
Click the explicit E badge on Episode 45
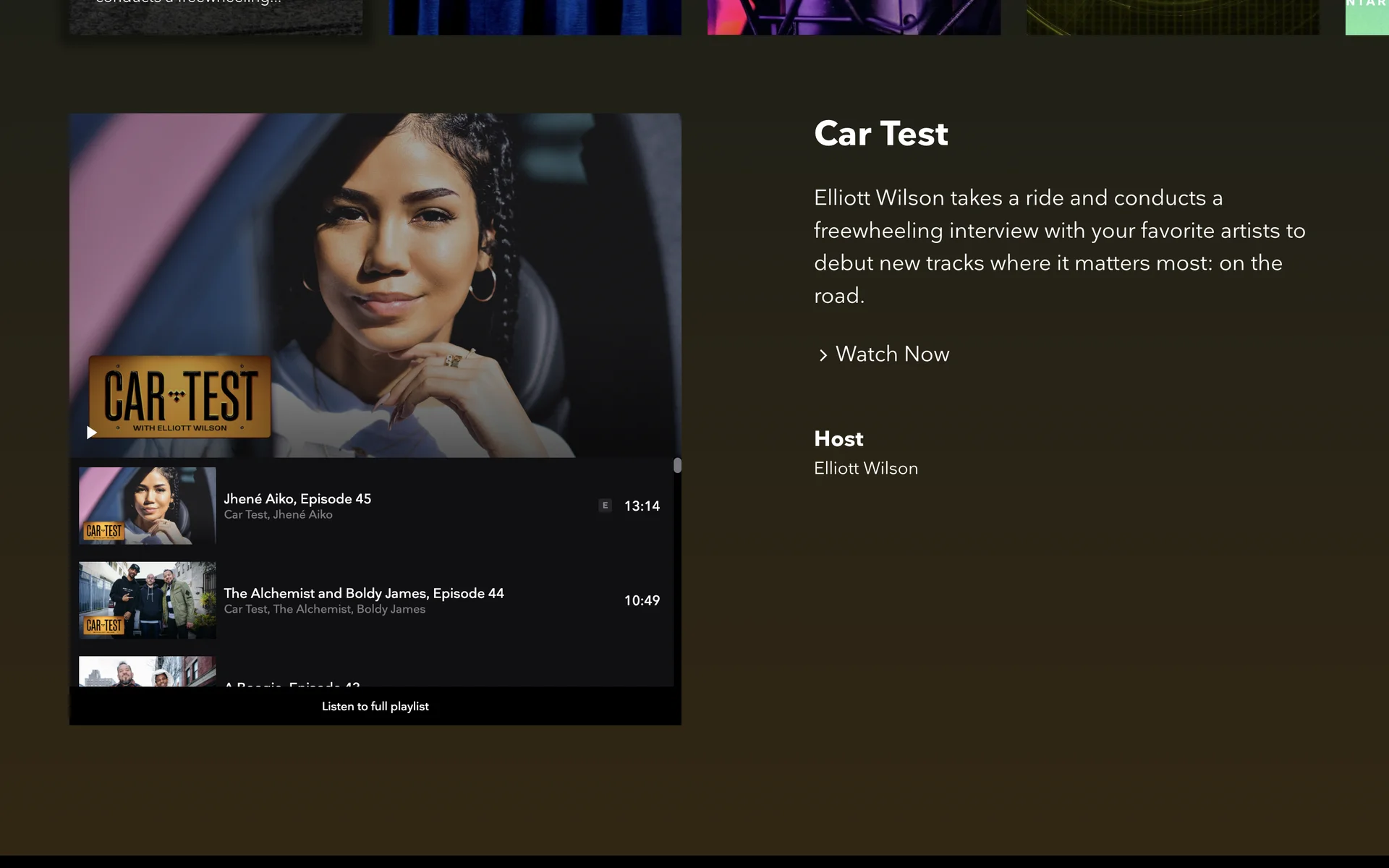pyautogui.click(x=605, y=506)
